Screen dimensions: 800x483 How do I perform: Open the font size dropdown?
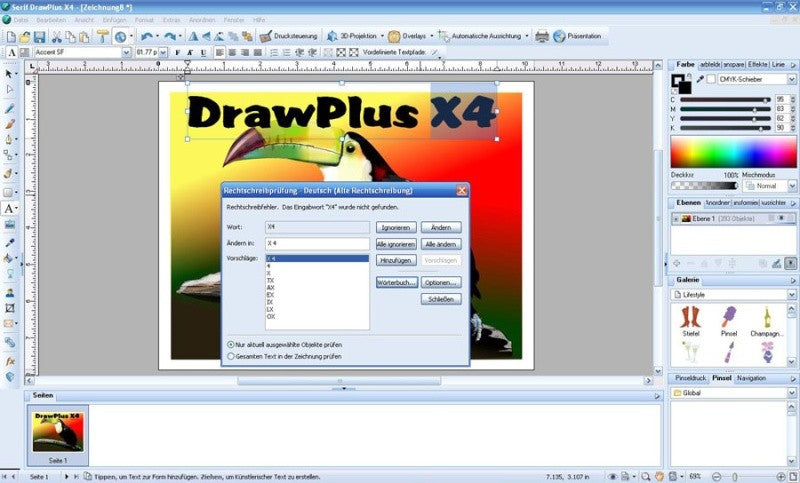[163, 53]
